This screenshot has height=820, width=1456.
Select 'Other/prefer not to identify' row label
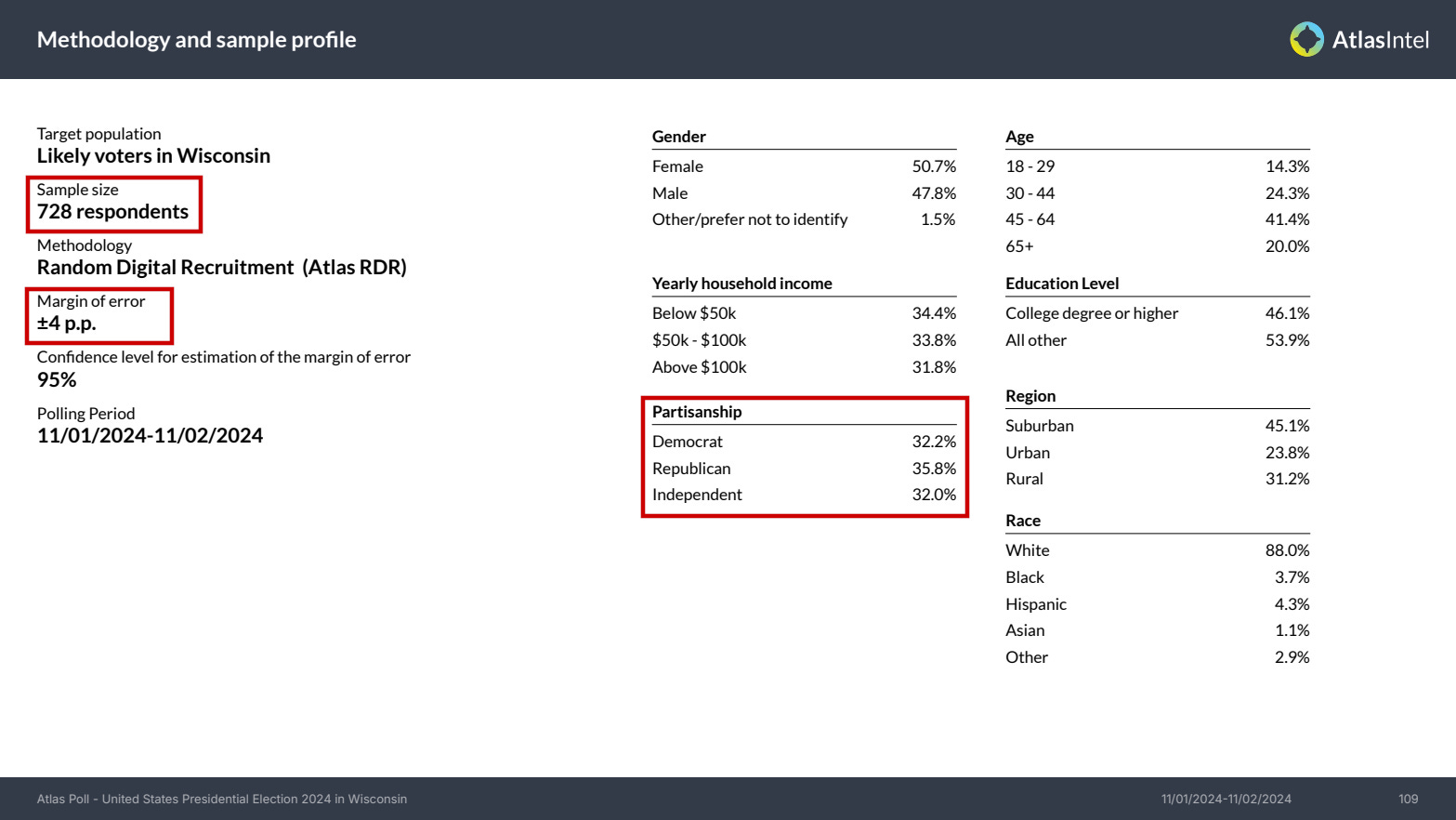tap(750, 219)
